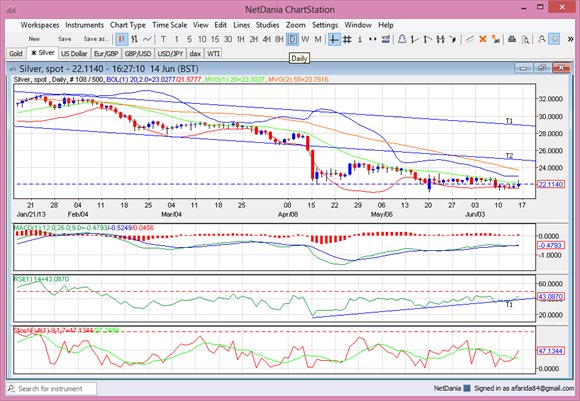Click the 22.1140 price label on axis
The width and height of the screenshot is (580, 401).
tap(551, 184)
